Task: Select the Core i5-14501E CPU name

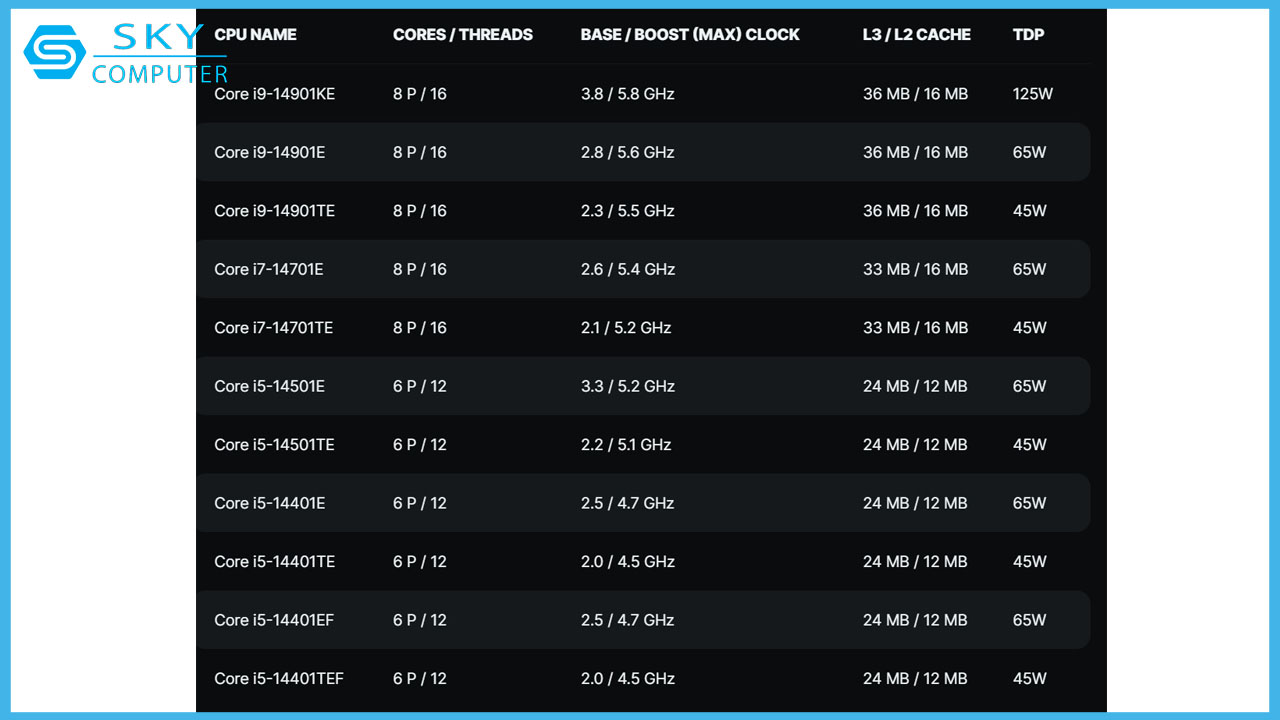Action: pos(269,387)
